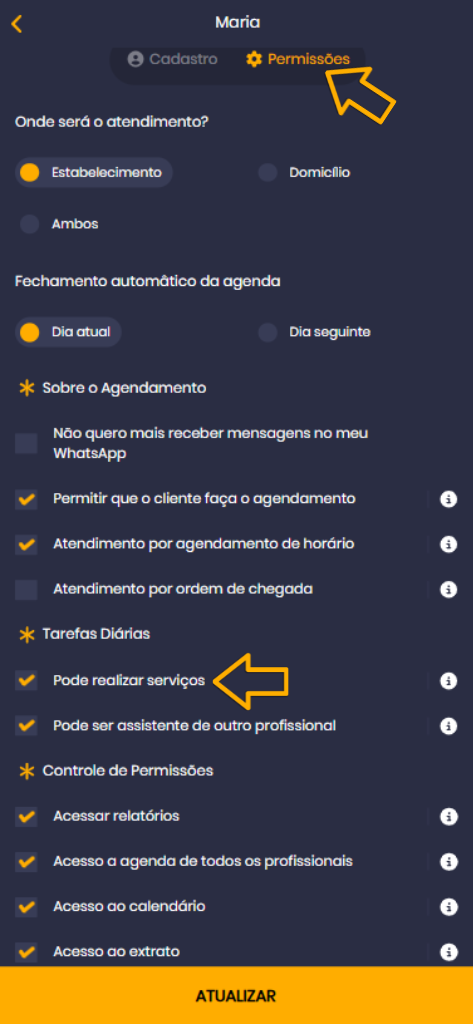The height and width of the screenshot is (1024, 473).
Task: Choose the Ambos radio option
Action: pos(59,224)
